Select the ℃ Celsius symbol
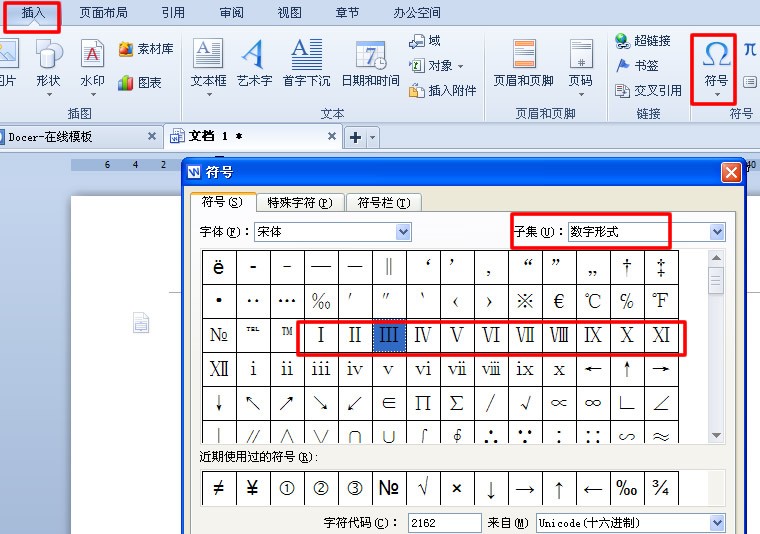Screen dimensions: 760x534 (x=593, y=301)
